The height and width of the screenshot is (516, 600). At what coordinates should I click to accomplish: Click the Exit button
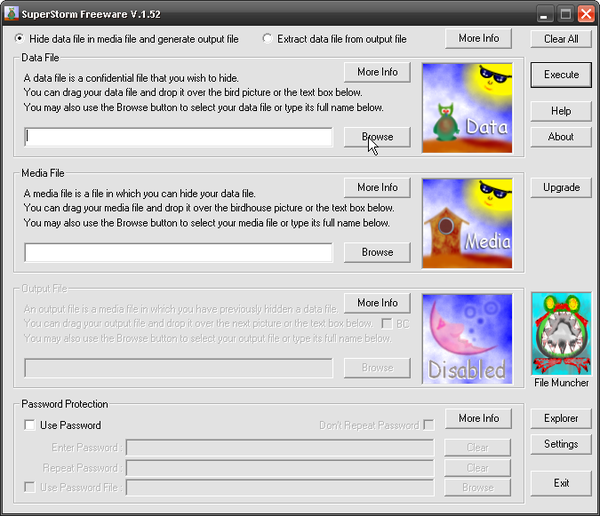point(561,483)
